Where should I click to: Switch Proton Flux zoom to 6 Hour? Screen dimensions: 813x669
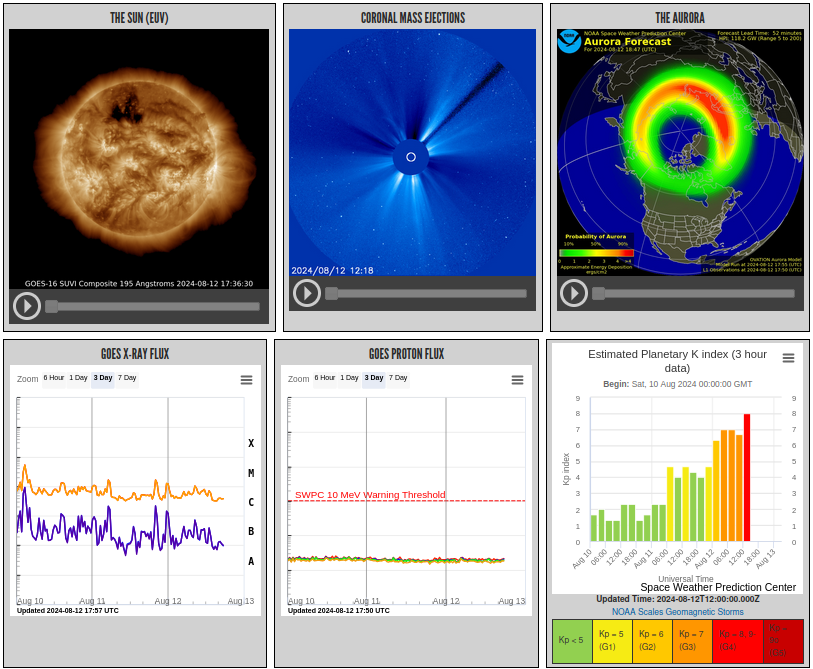324,378
